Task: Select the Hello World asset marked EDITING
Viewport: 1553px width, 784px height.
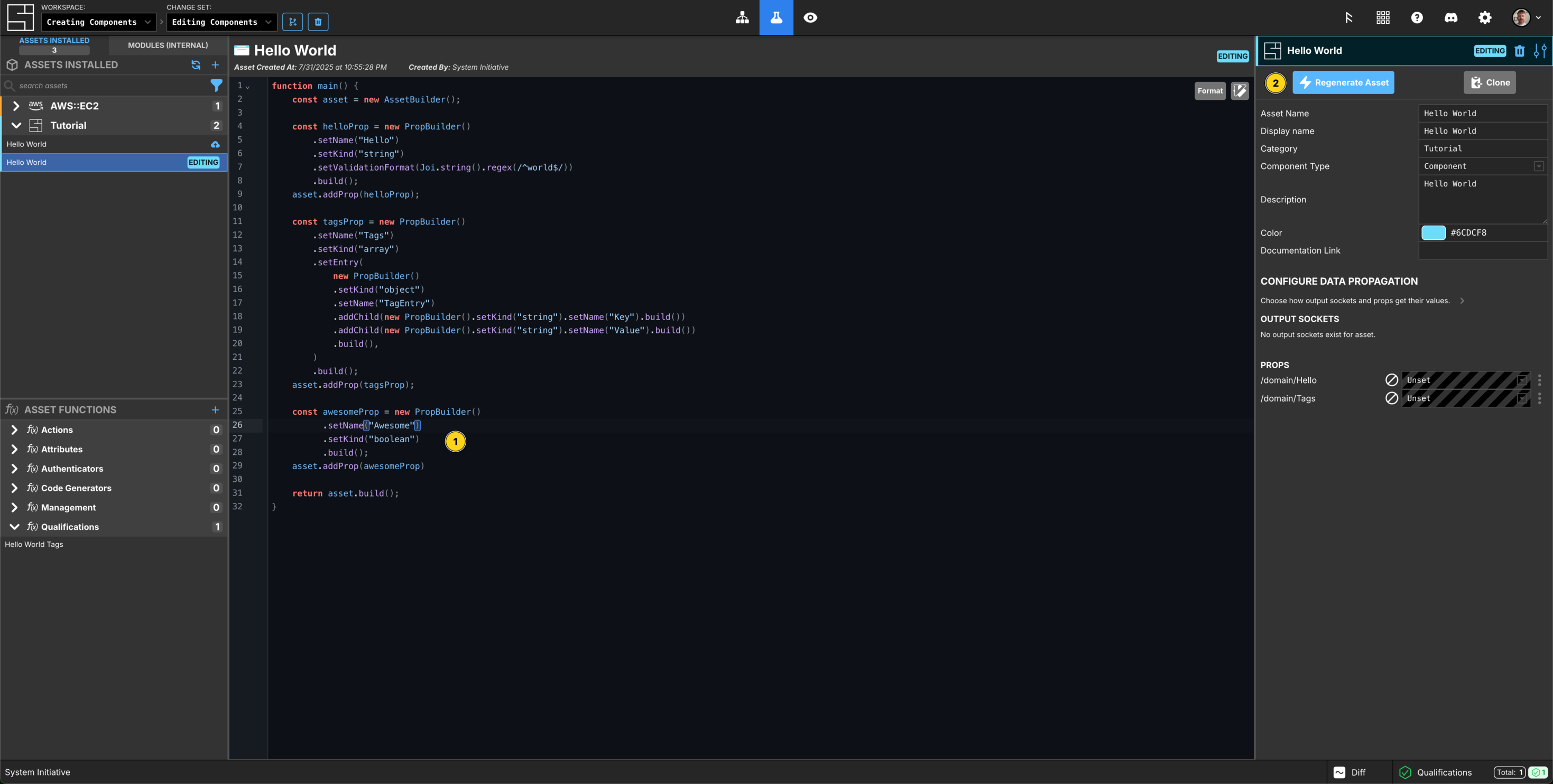Action: click(x=114, y=162)
